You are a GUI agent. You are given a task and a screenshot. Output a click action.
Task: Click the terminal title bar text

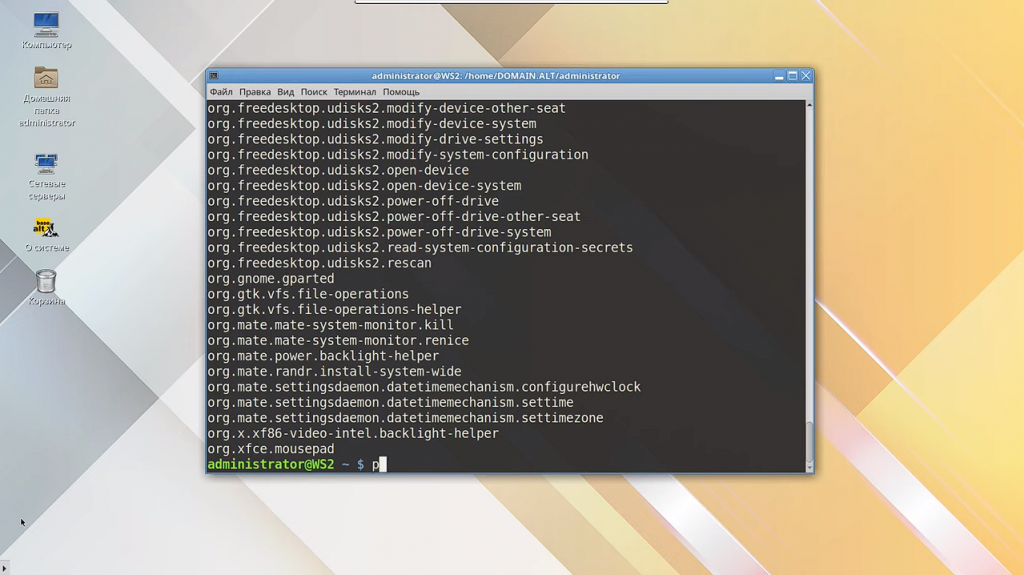click(496, 76)
